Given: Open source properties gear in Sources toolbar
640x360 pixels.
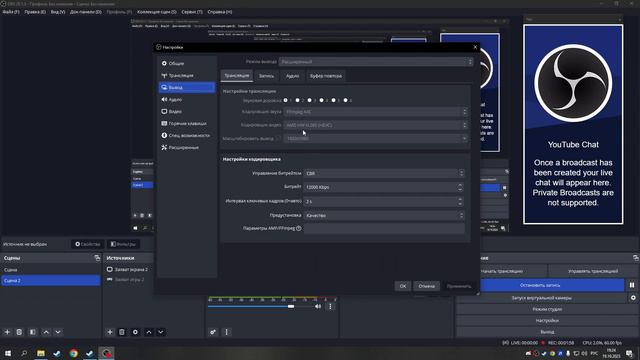Looking at the screenshot, I should coord(135,332).
